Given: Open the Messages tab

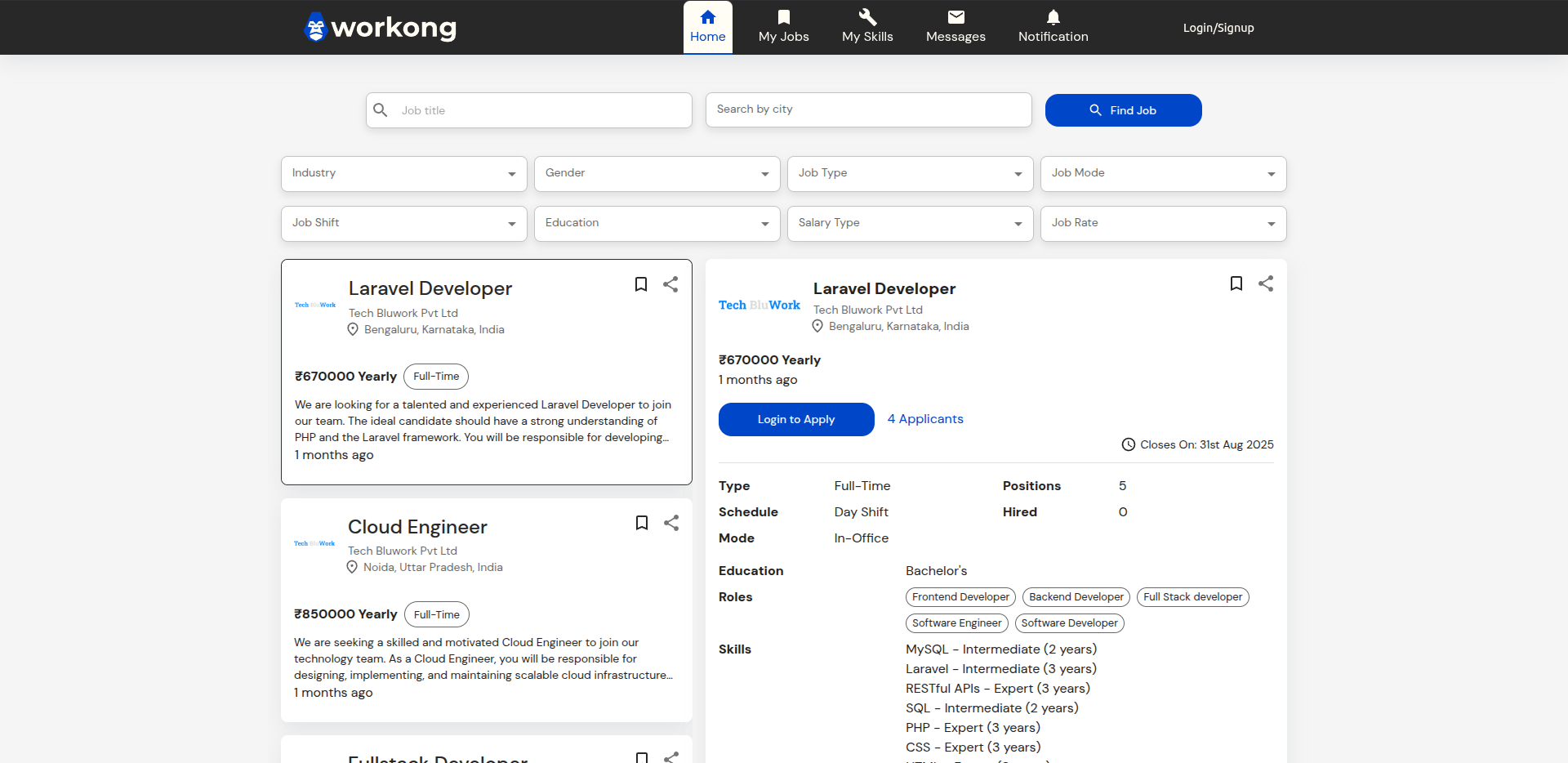Looking at the screenshot, I should 955,27.
